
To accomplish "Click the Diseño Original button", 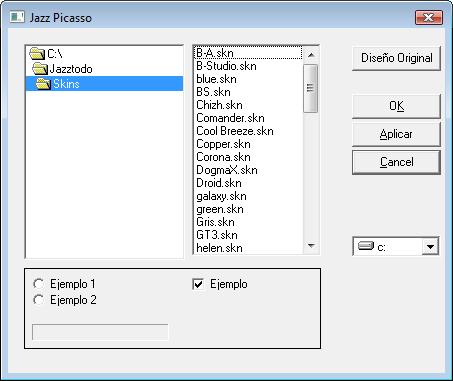I will tap(396, 58).
